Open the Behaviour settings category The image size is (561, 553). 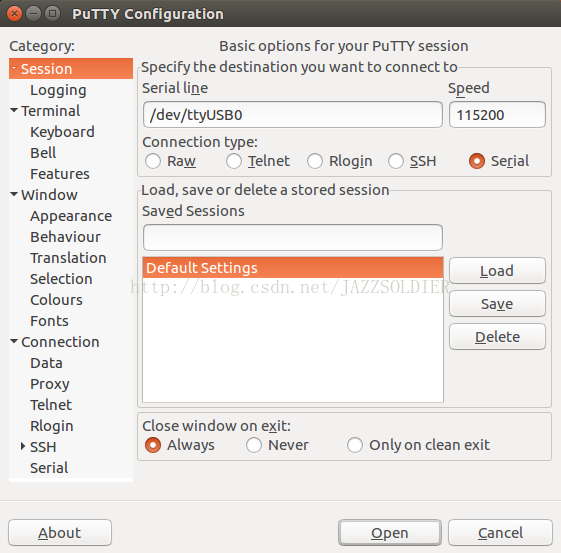click(x=65, y=237)
